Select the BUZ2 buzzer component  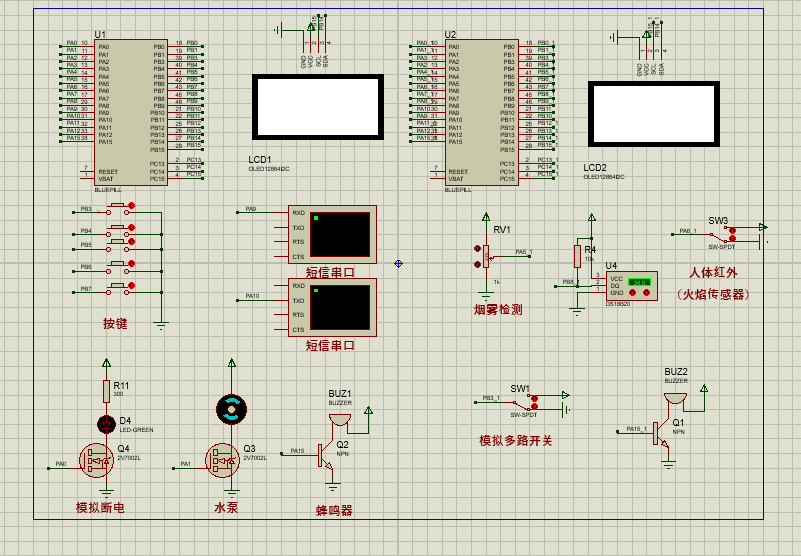[675, 398]
